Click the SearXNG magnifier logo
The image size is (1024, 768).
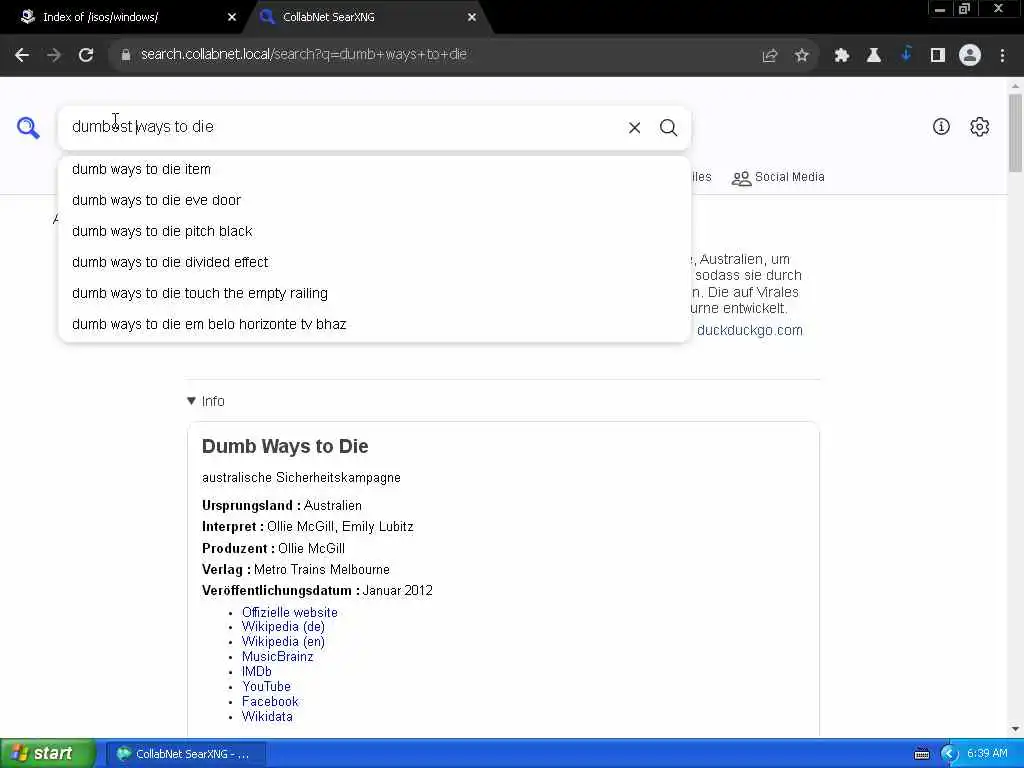[x=28, y=127]
